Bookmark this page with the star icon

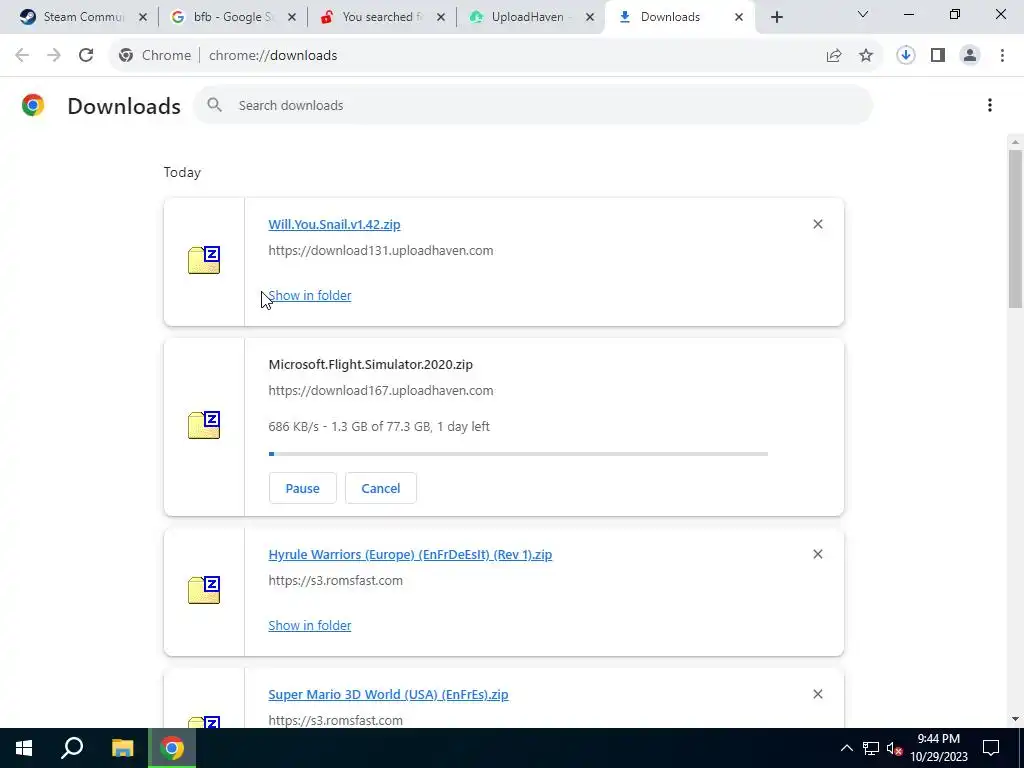point(866,56)
